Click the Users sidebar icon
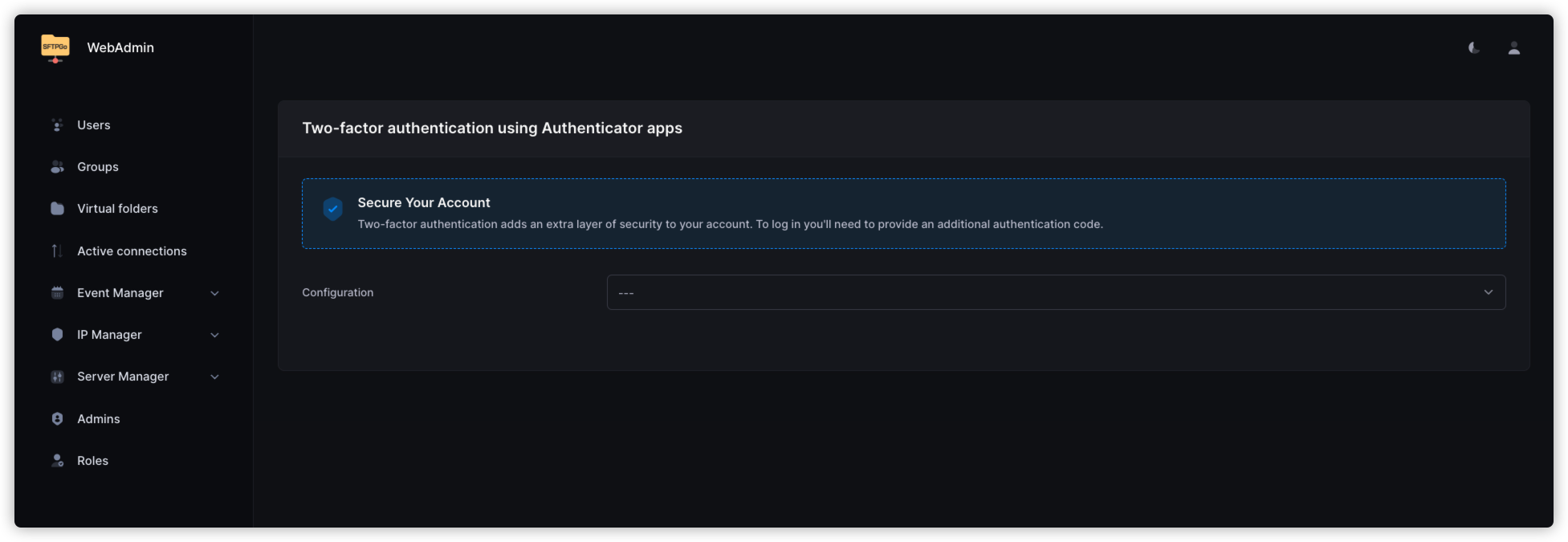The height and width of the screenshot is (542, 1568). [x=57, y=125]
